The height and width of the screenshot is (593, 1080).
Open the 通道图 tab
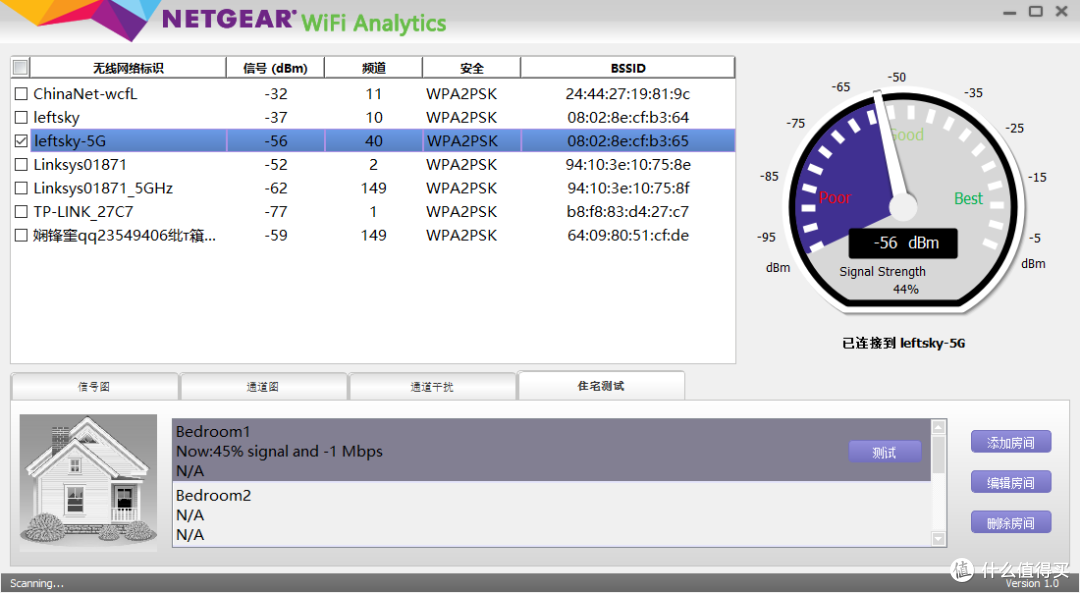(263, 385)
